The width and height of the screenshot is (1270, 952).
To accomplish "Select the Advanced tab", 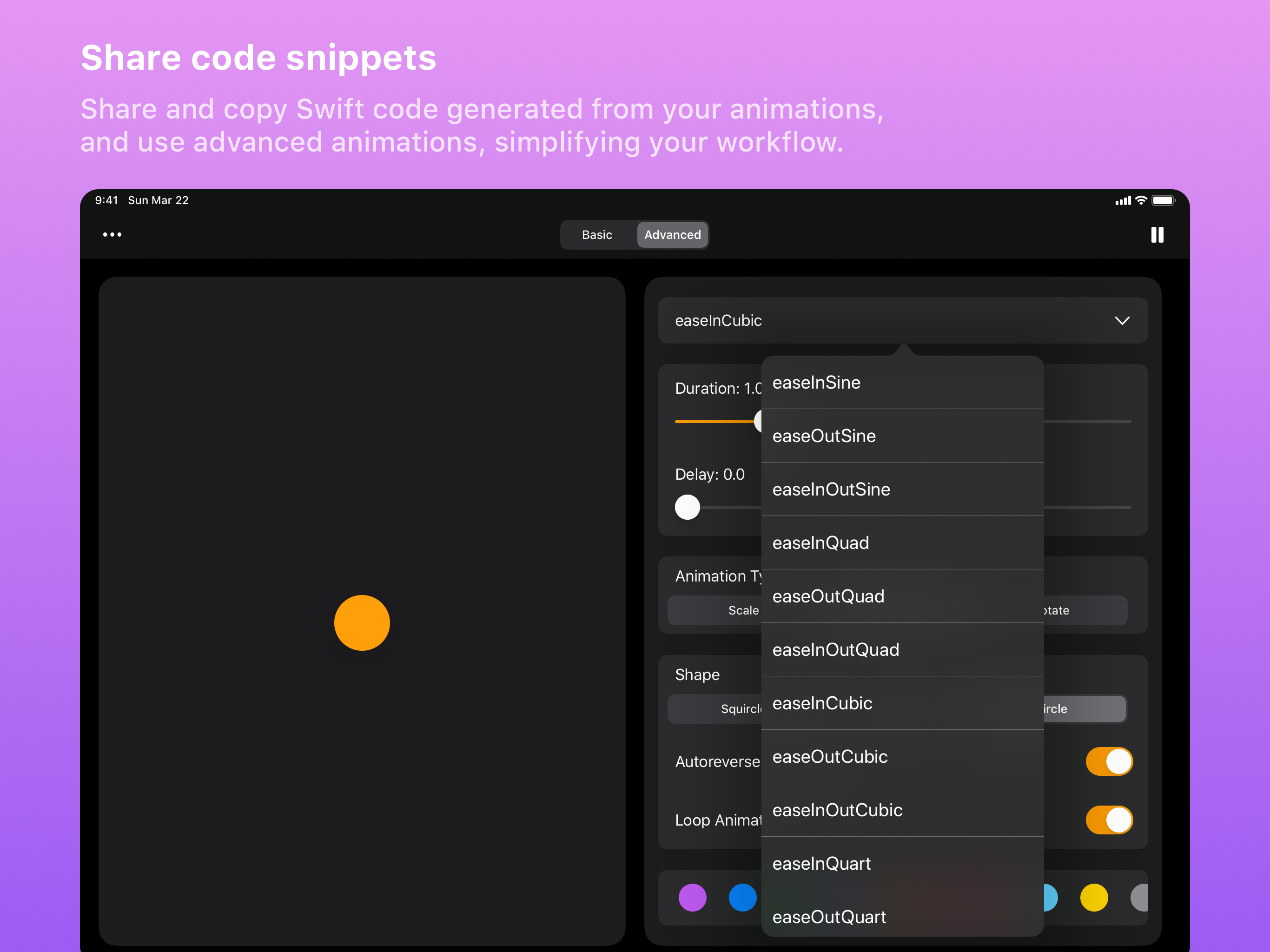I will pyautogui.click(x=672, y=234).
